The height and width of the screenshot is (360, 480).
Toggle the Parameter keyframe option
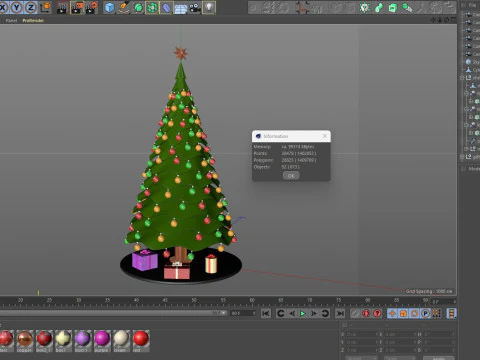[x=425, y=313]
